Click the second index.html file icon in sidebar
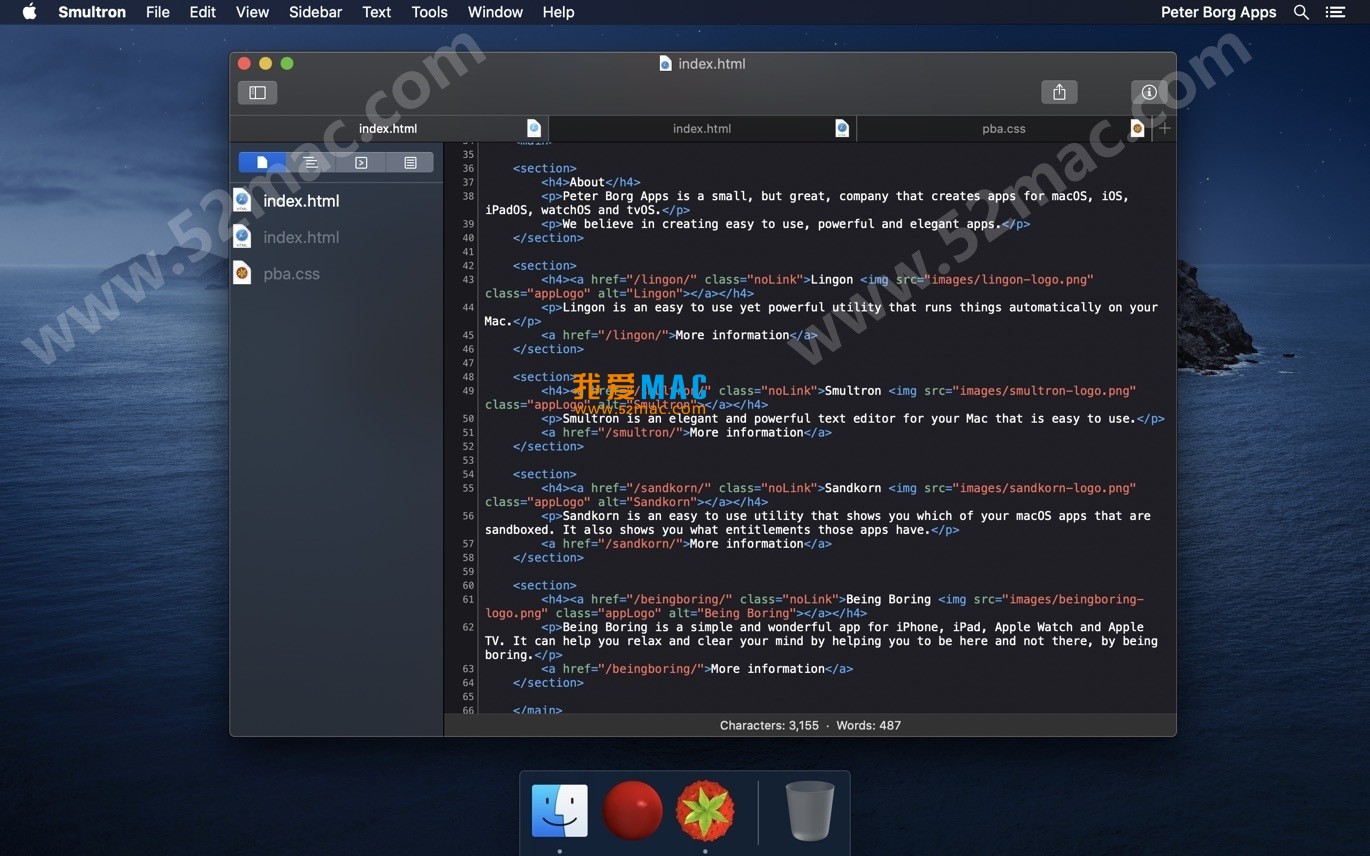The width and height of the screenshot is (1370, 856). click(242, 237)
